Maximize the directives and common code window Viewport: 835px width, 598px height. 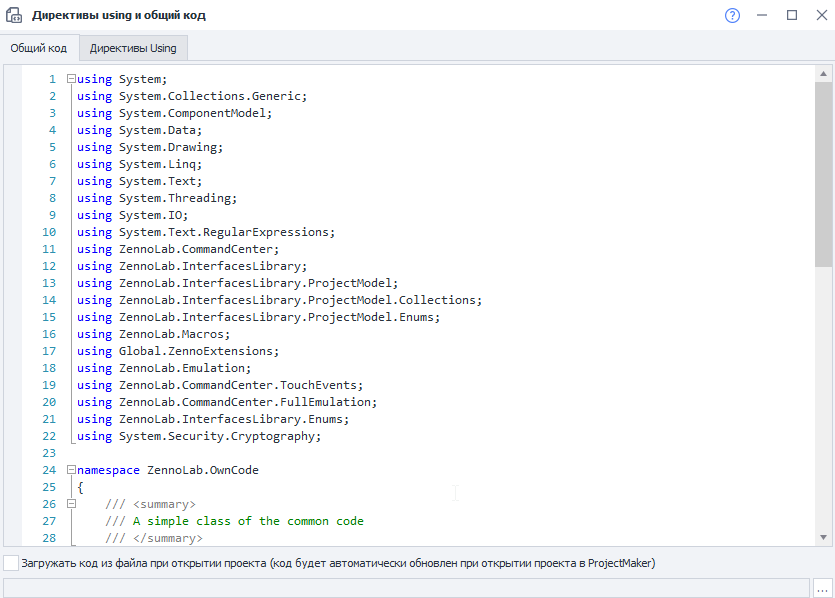coord(792,15)
